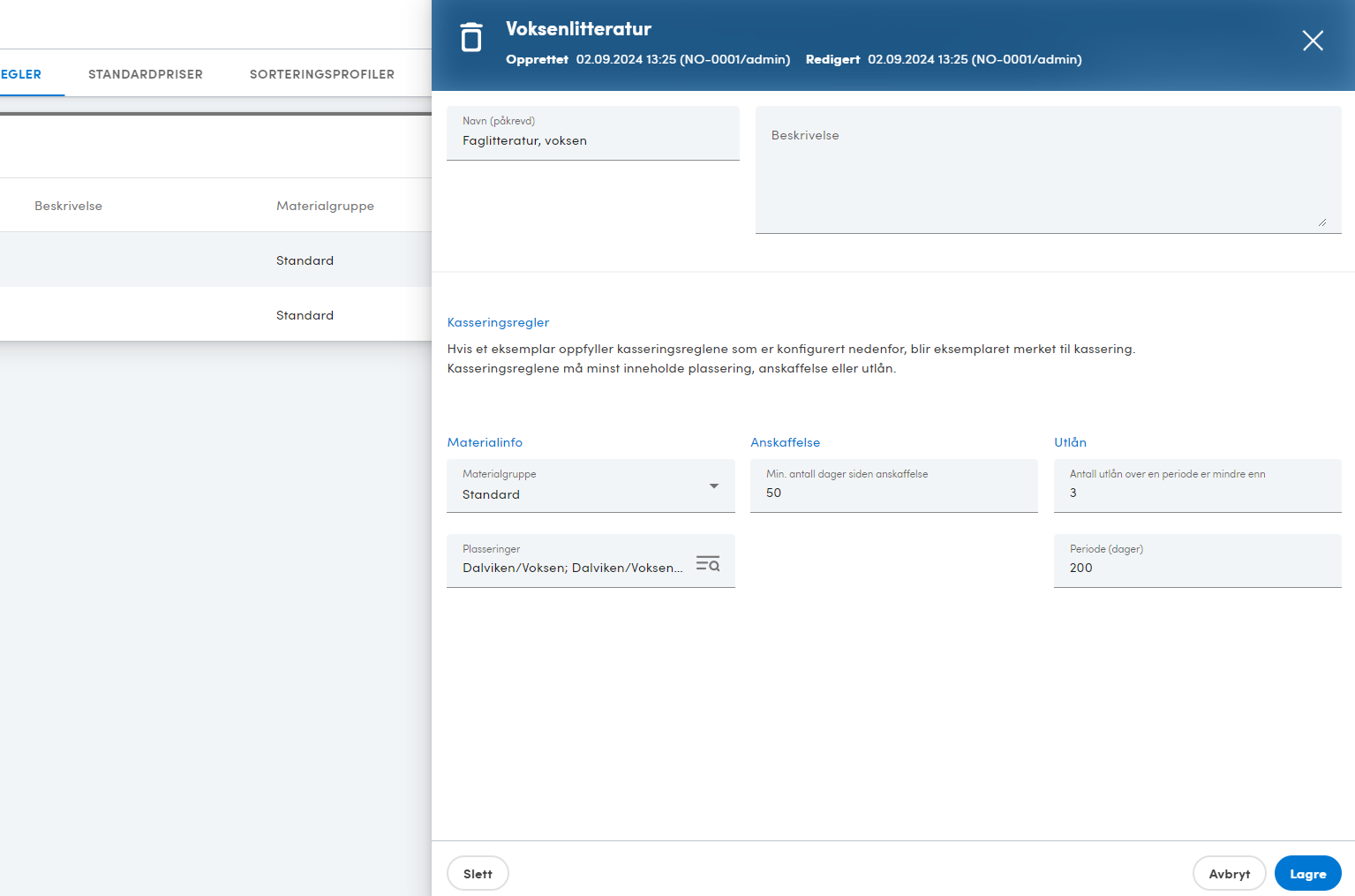The height and width of the screenshot is (896, 1355).
Task: Click the trash can icon in header
Action: (x=471, y=38)
